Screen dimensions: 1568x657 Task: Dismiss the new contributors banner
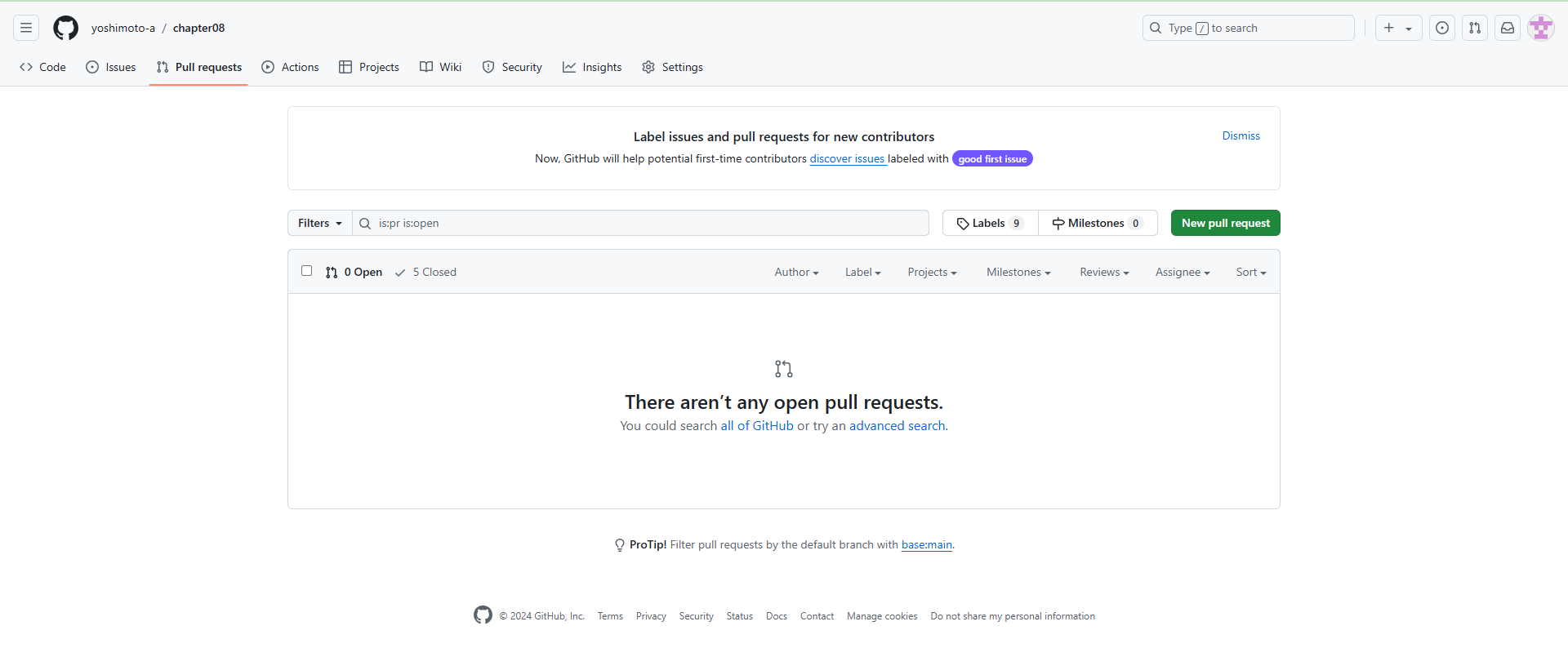(1241, 135)
